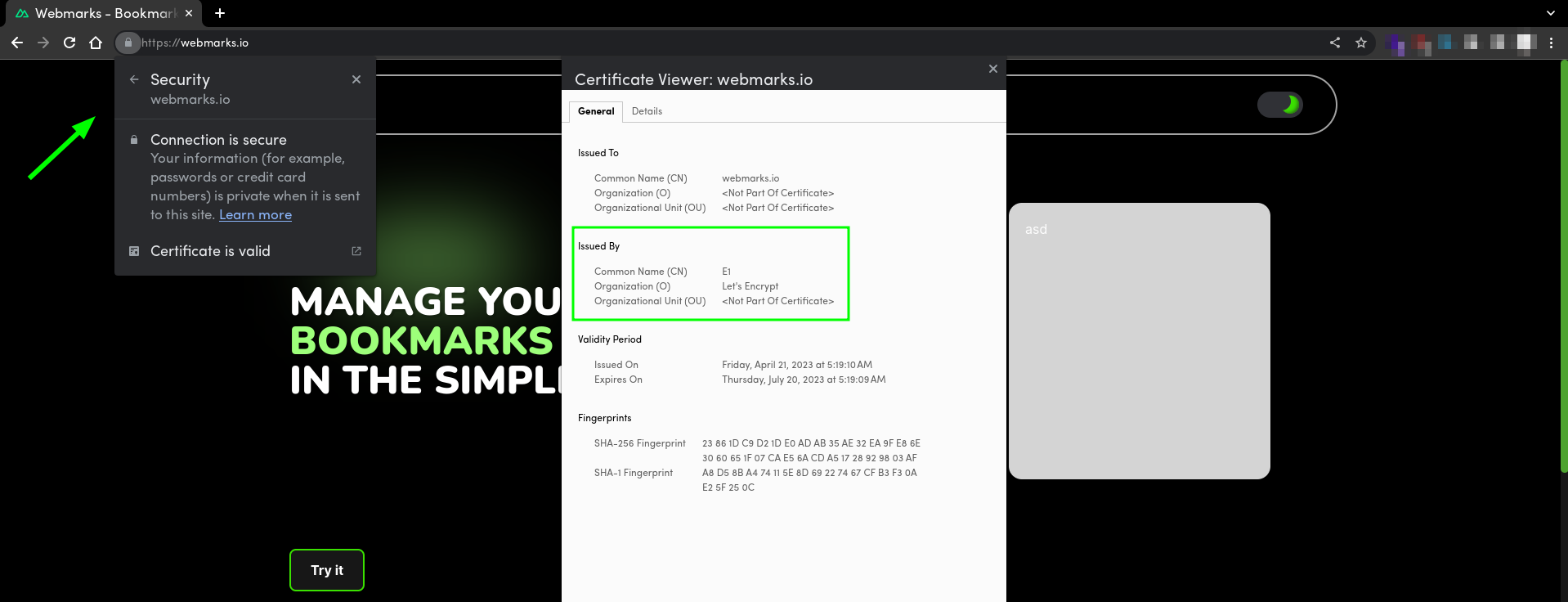Click the Expires On date value
1568x602 pixels.
pyautogui.click(x=804, y=380)
